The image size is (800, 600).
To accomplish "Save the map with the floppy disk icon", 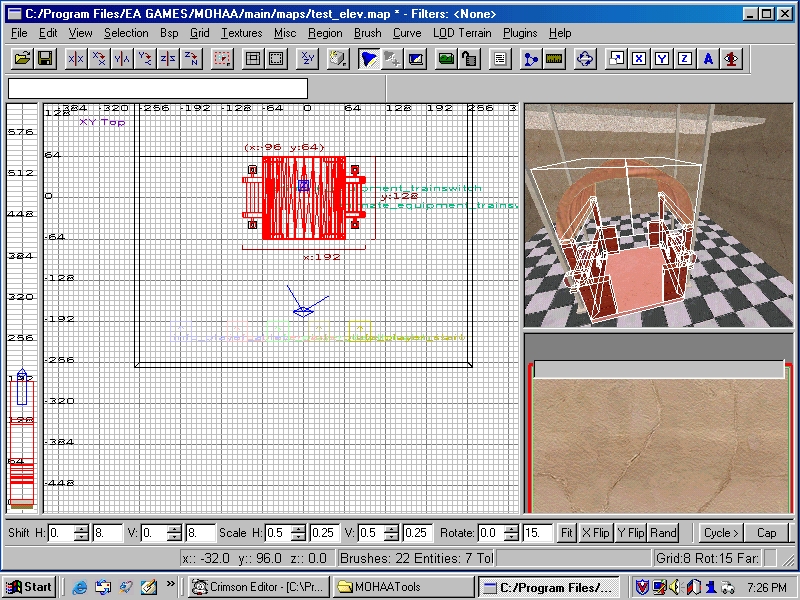I will (x=45, y=59).
